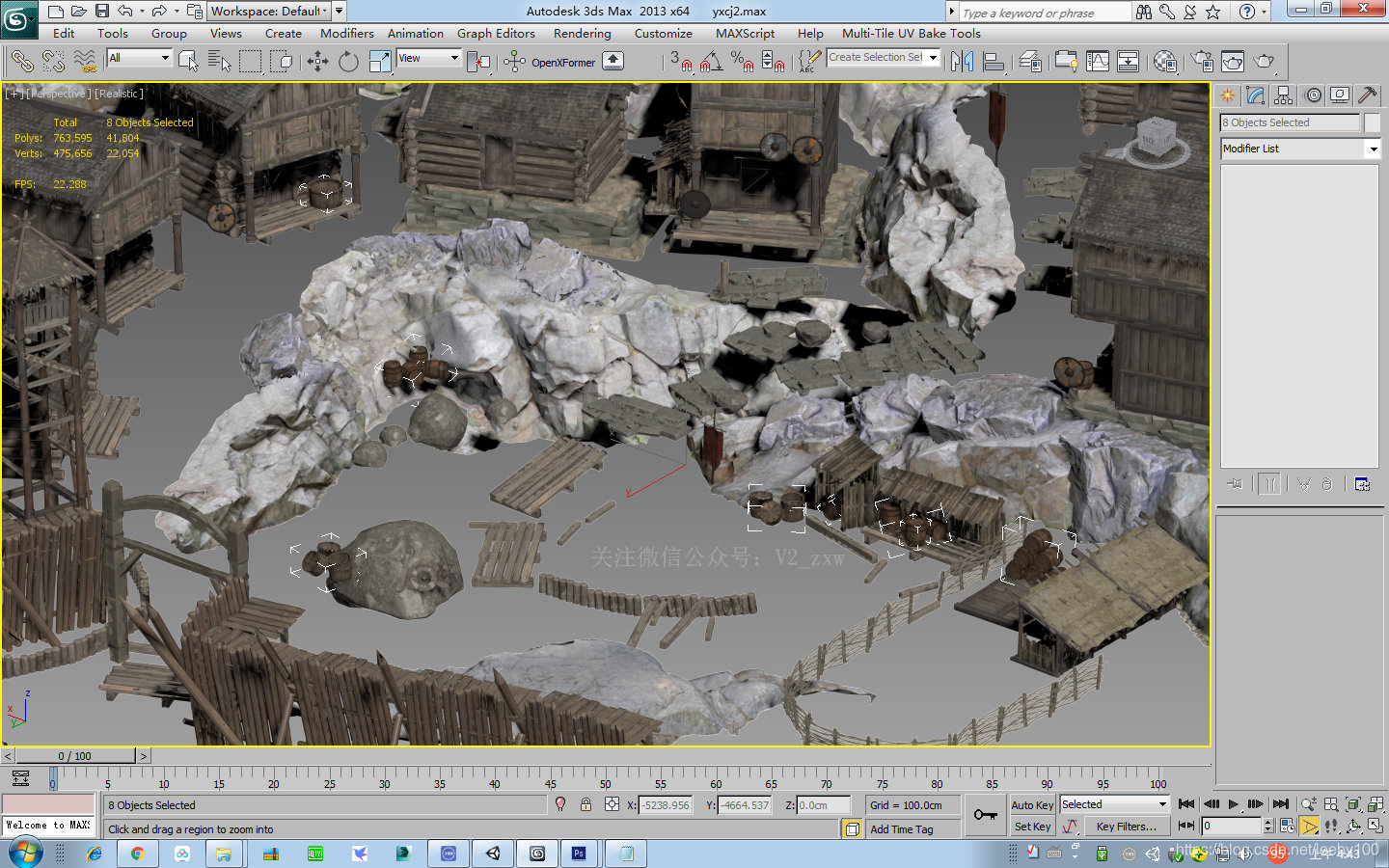Image resolution: width=1389 pixels, height=868 pixels.
Task: Select the Select Object tool
Action: click(x=188, y=61)
